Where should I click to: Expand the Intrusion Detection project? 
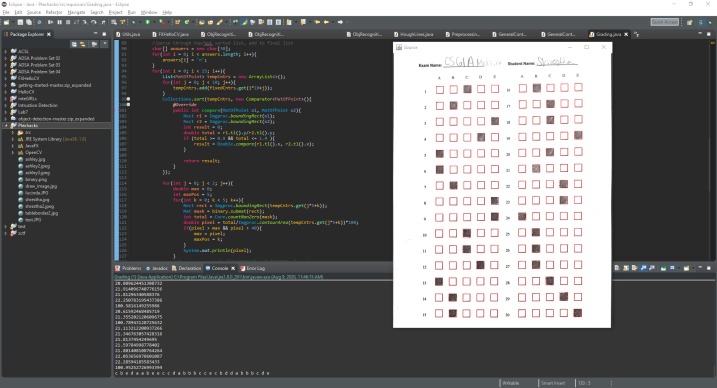[x=5, y=105]
